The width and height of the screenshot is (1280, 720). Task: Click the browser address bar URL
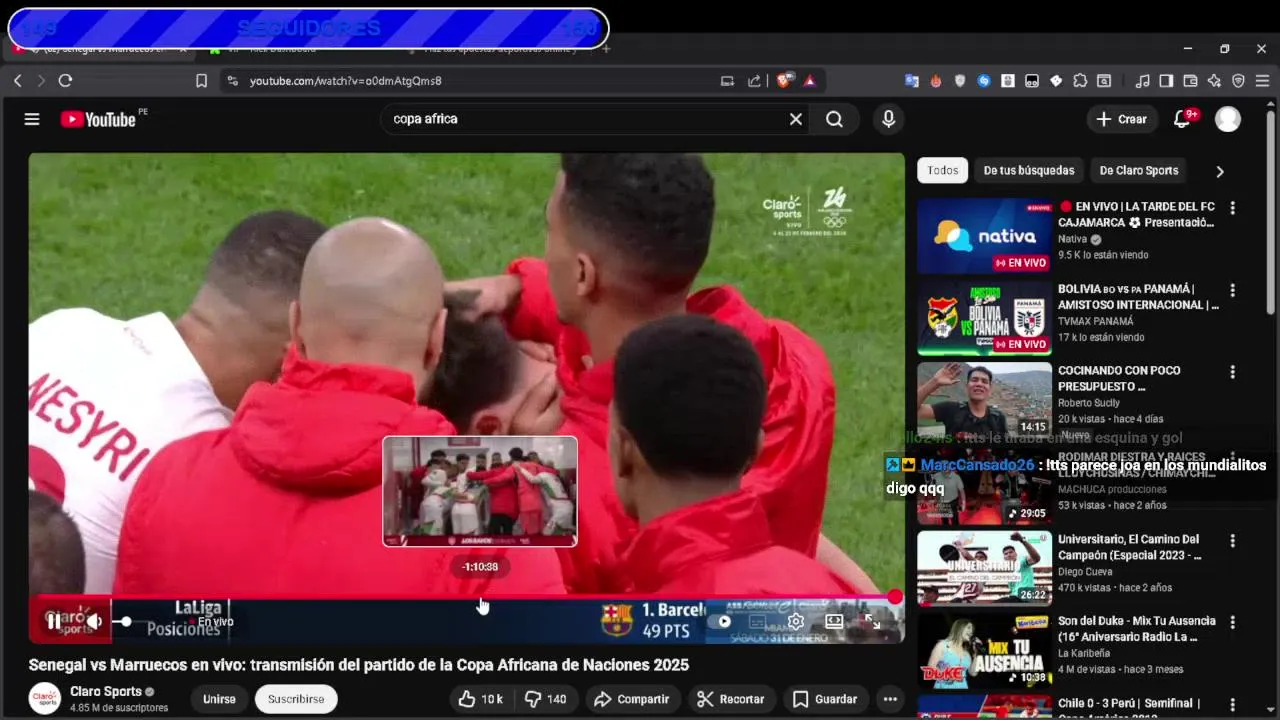345,81
